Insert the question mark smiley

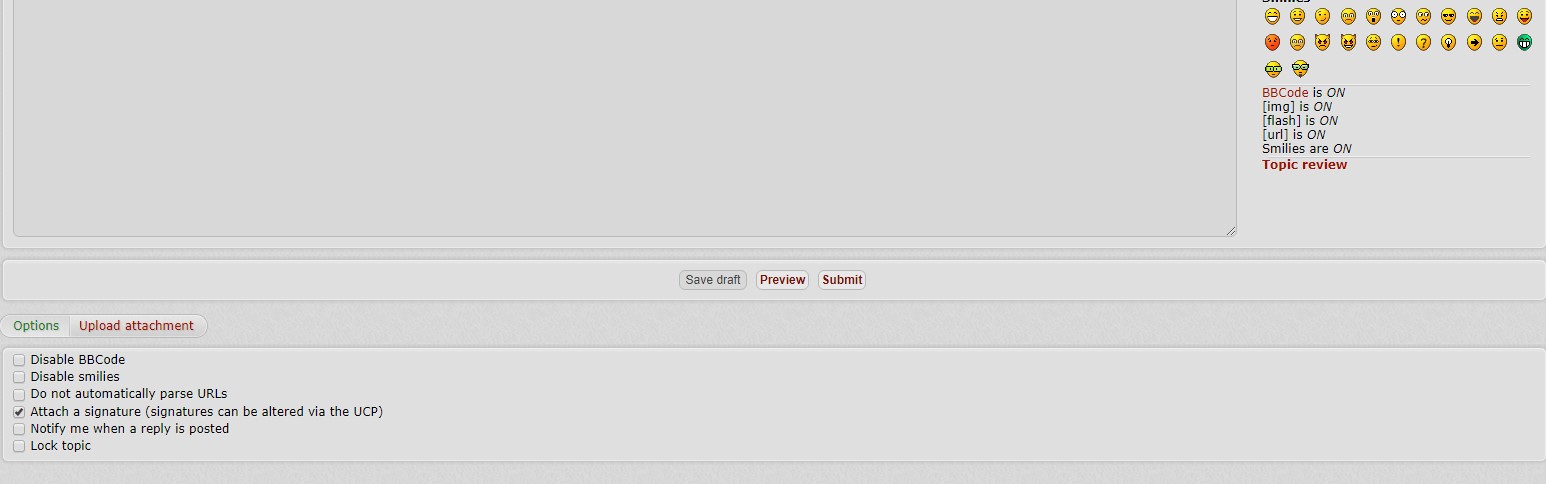(x=1423, y=42)
